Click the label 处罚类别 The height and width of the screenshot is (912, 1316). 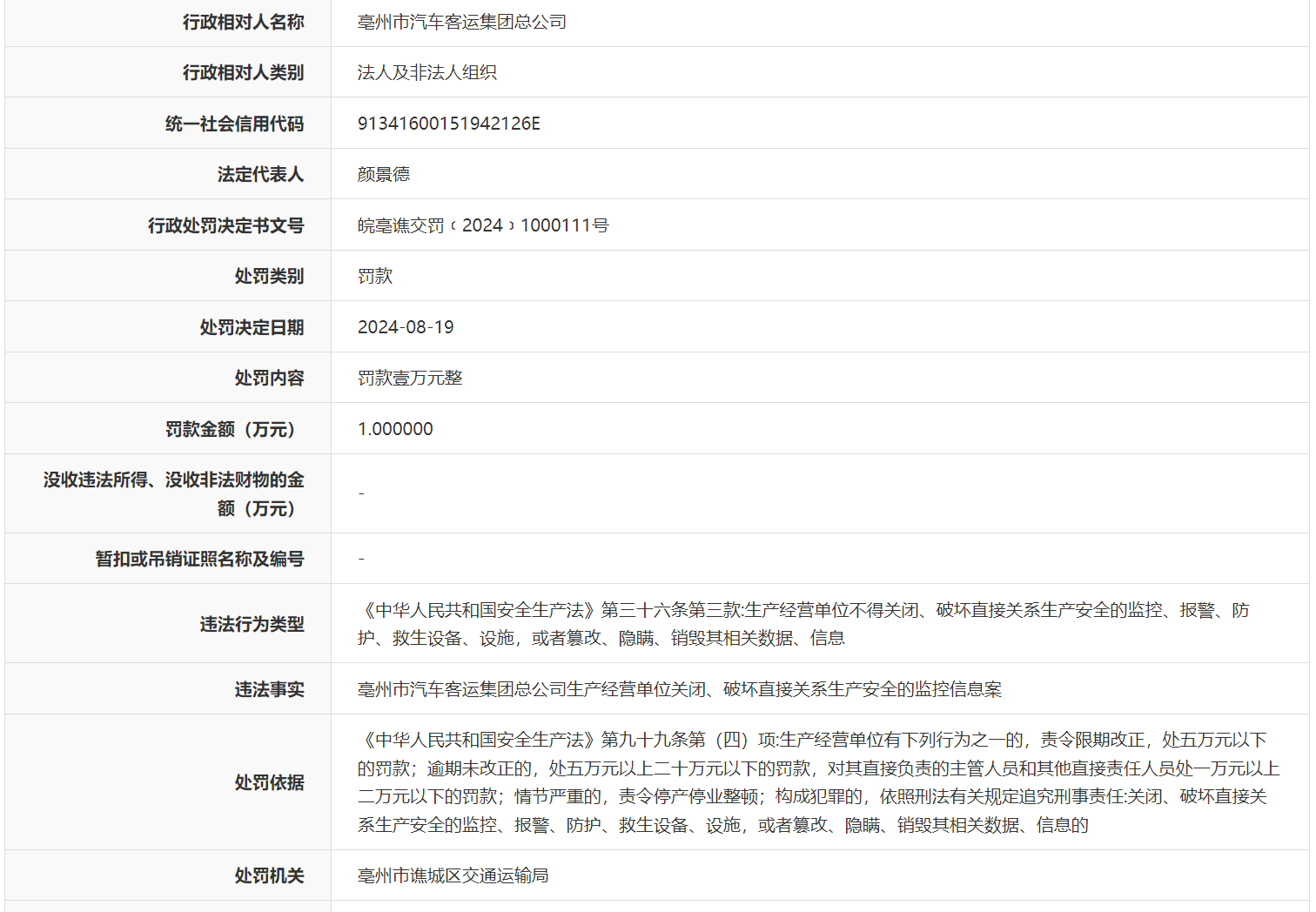(269, 276)
